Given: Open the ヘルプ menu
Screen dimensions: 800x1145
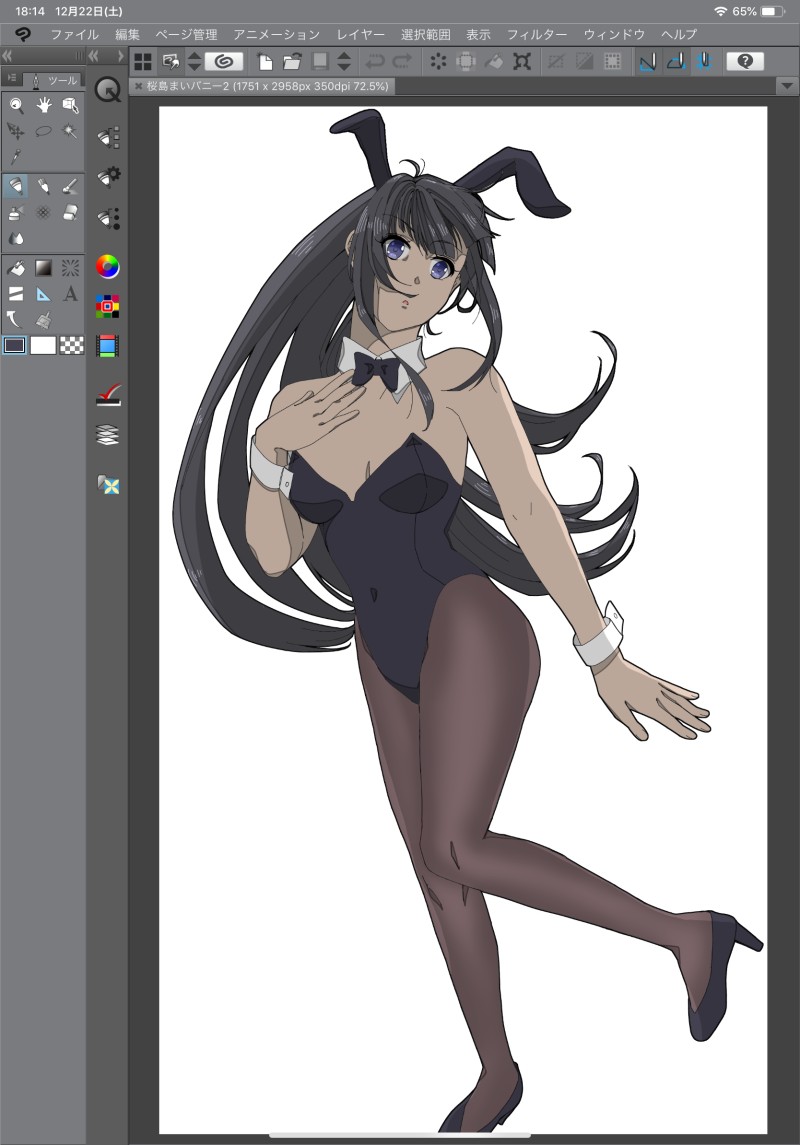Looking at the screenshot, I should tap(679, 34).
